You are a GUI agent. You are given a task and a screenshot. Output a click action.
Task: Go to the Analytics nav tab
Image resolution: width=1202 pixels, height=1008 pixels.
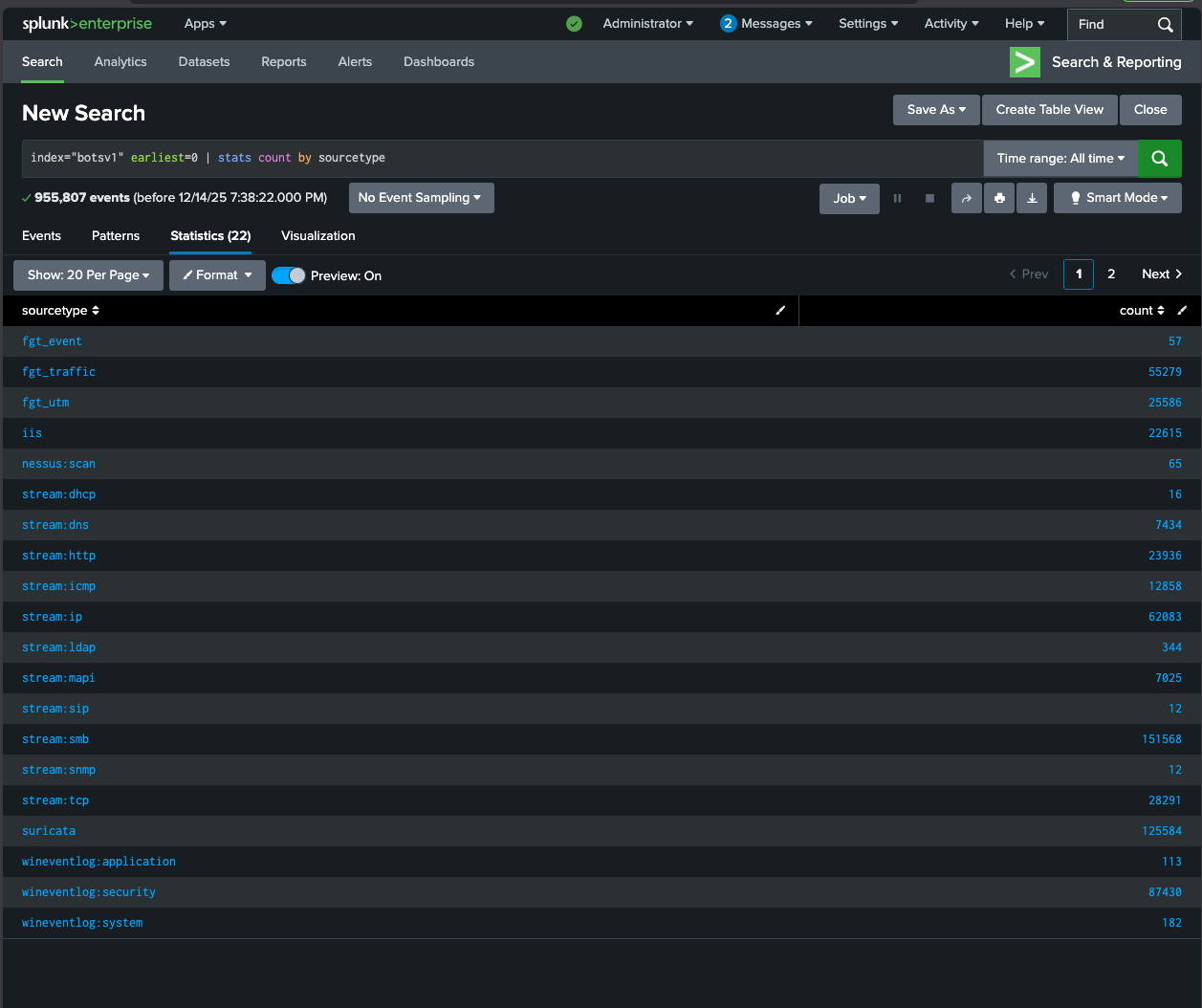pyautogui.click(x=120, y=62)
